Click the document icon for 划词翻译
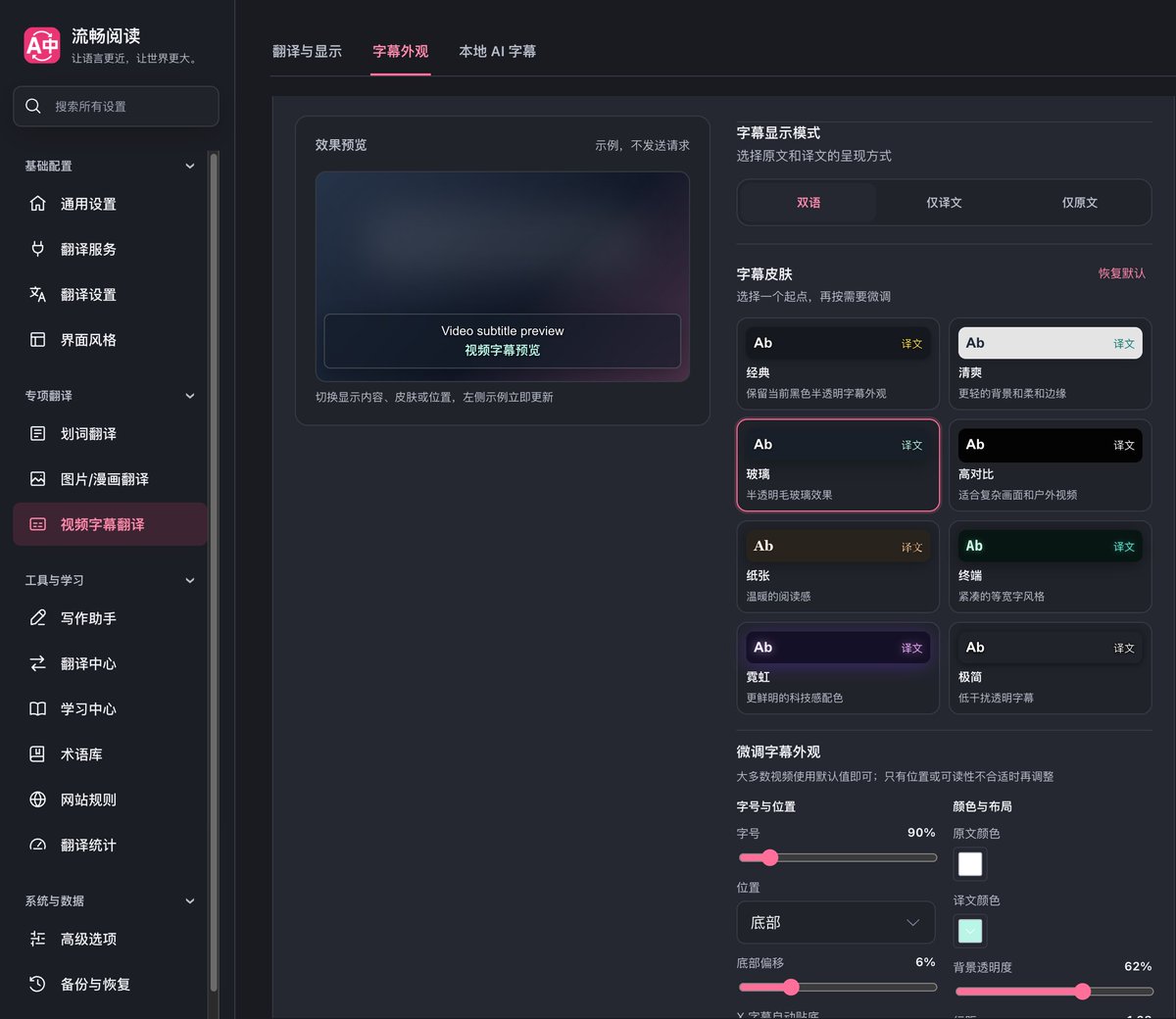This screenshot has width=1176, height=1019. (37, 433)
